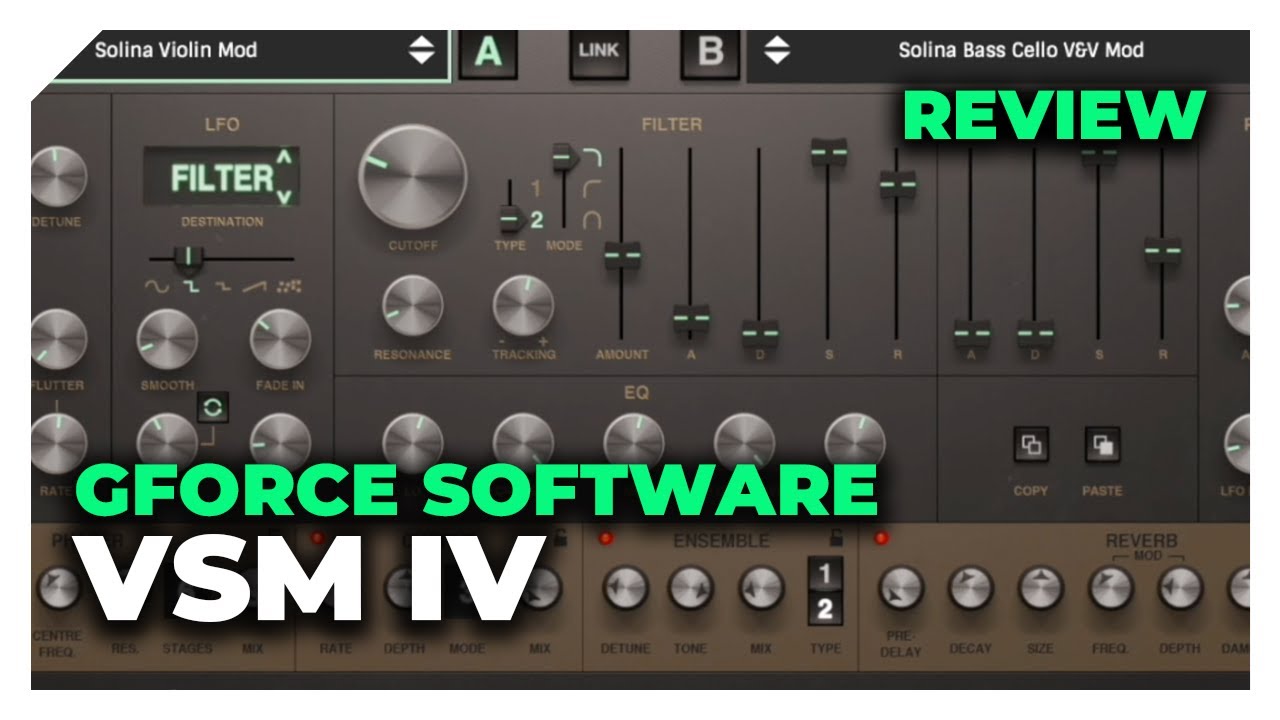Click the DETUNE knob at left edge
Viewport: 1280px width, 720px height.
click(59, 175)
